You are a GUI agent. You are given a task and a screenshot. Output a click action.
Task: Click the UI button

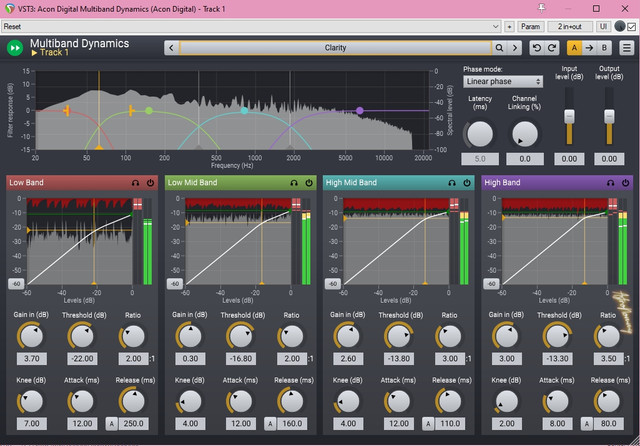coord(603,27)
